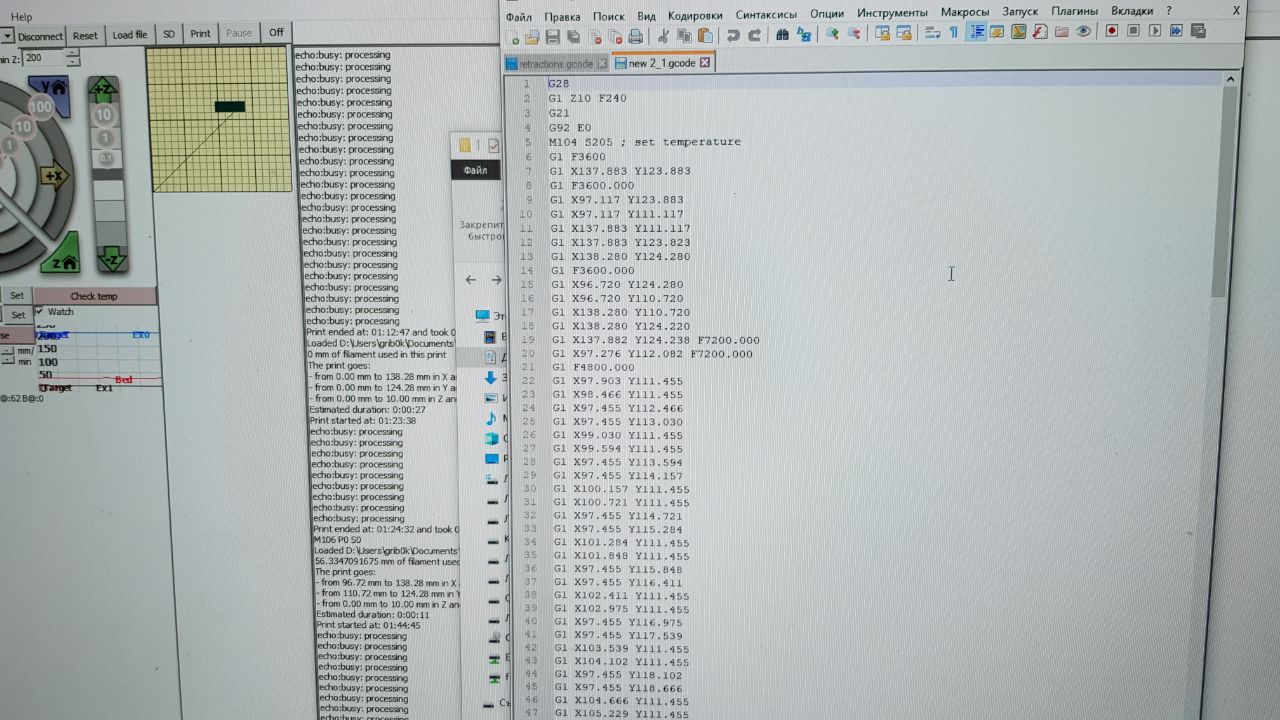Screen dimensions: 1280x720
Task: Click the print bed preview grid
Action: click(x=219, y=119)
